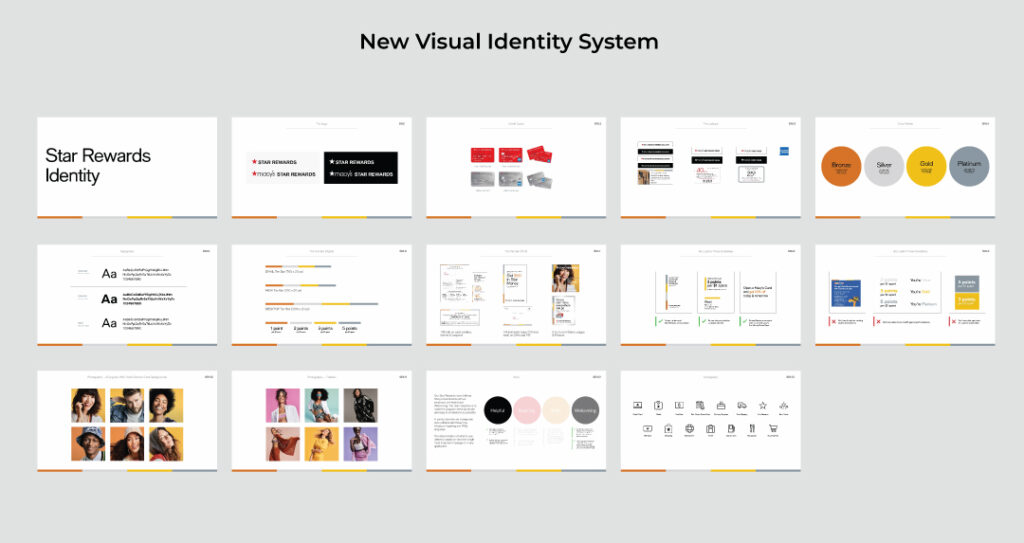Click the '5 points' label on the stripe slide
This screenshot has width=1024, height=543.
point(349,329)
